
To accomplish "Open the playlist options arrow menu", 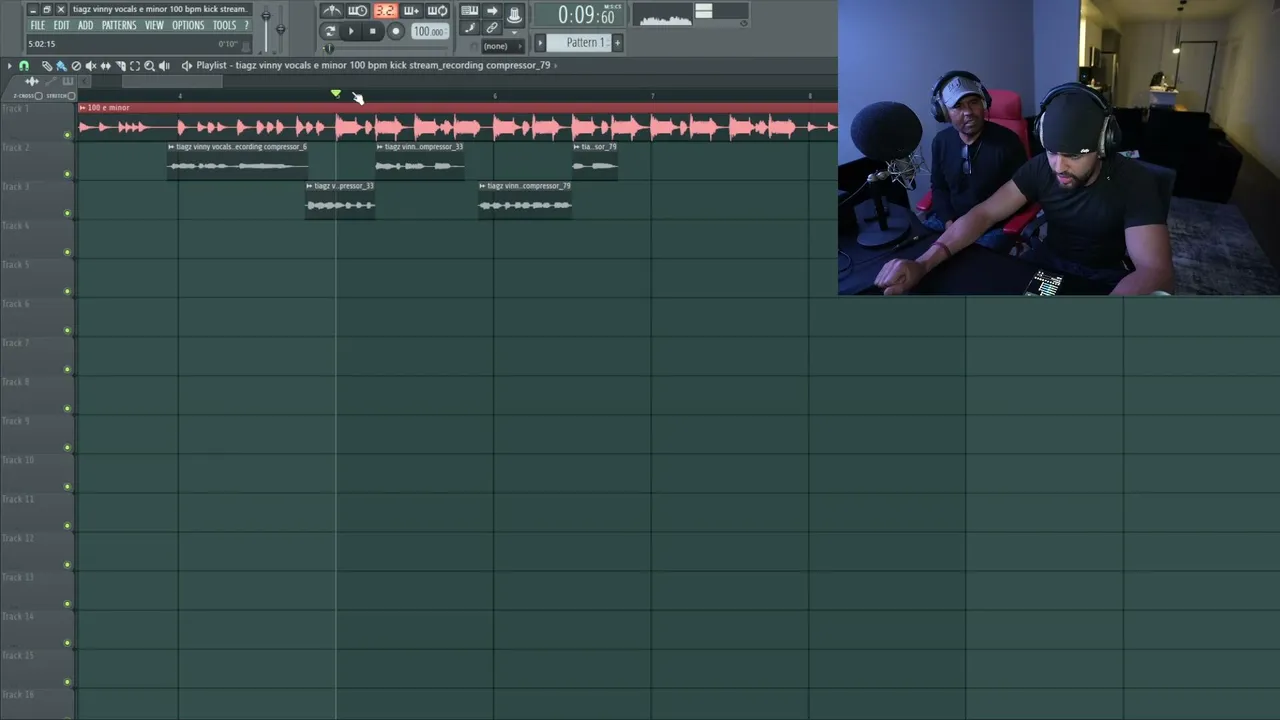I will point(9,66).
